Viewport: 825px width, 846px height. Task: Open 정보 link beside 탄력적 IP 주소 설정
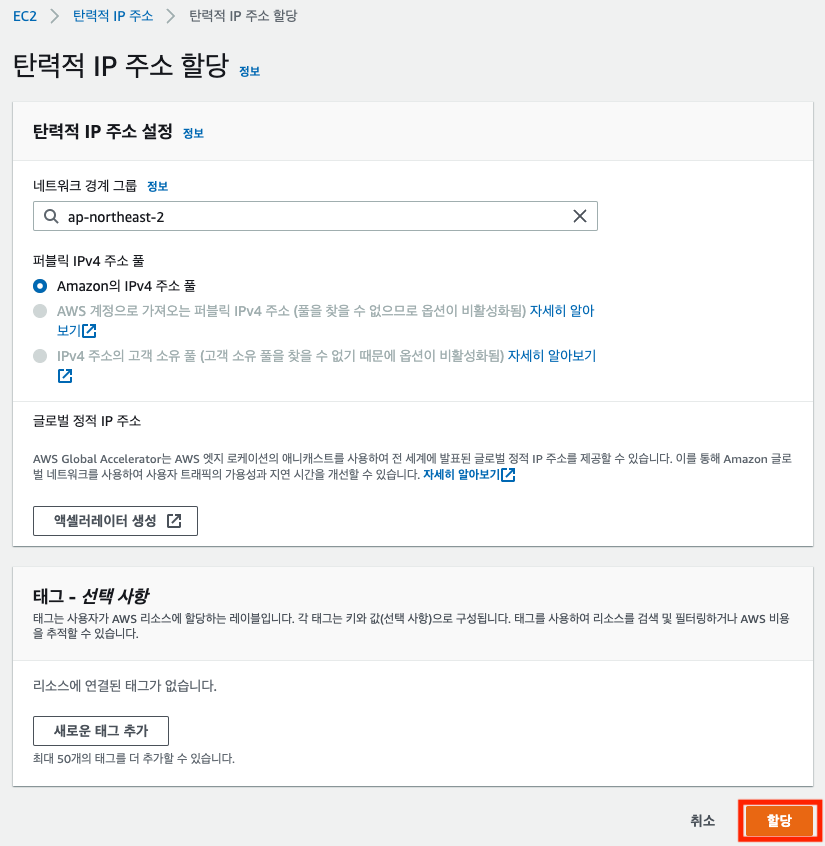(193, 133)
